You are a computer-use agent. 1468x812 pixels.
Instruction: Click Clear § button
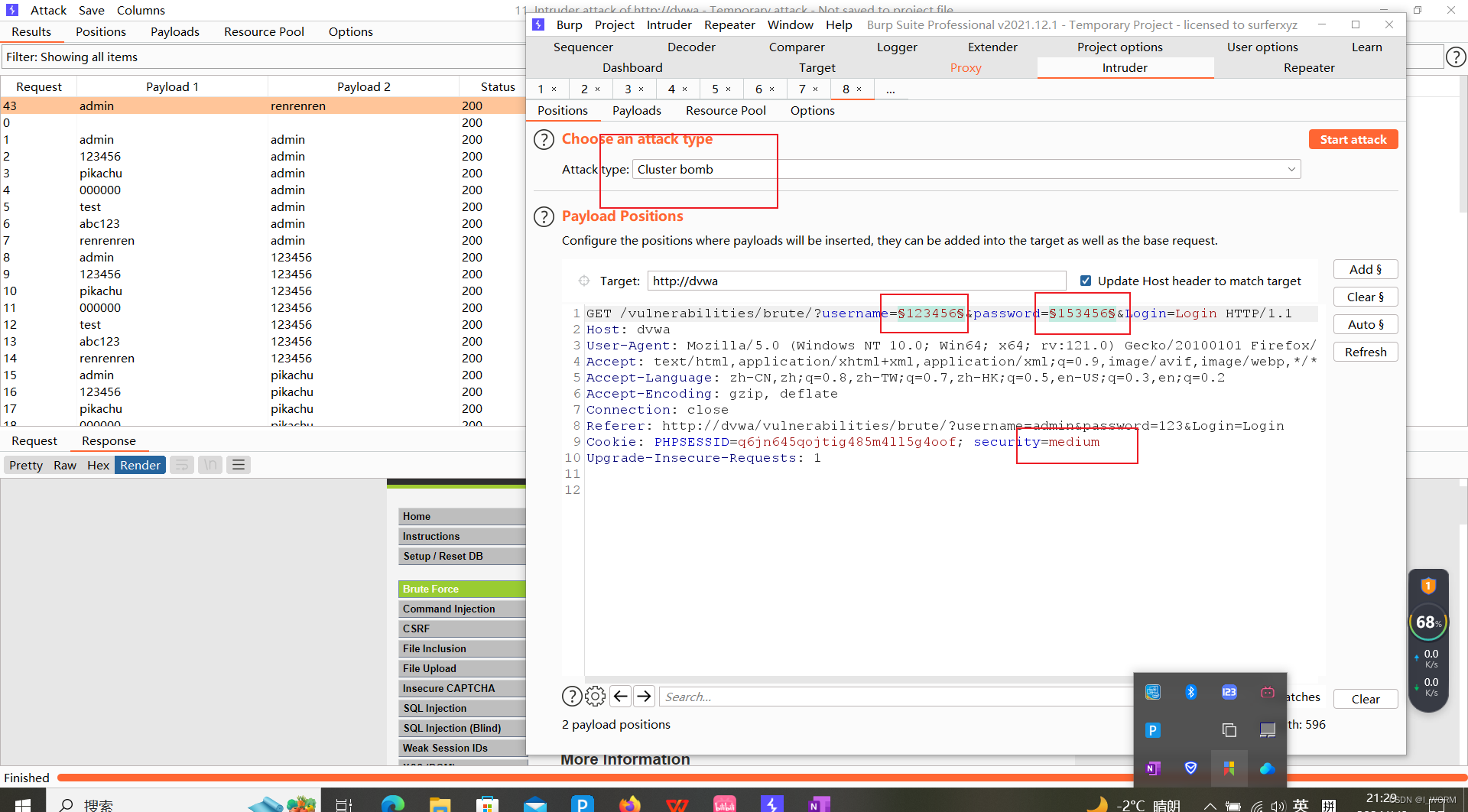pyautogui.click(x=1366, y=297)
